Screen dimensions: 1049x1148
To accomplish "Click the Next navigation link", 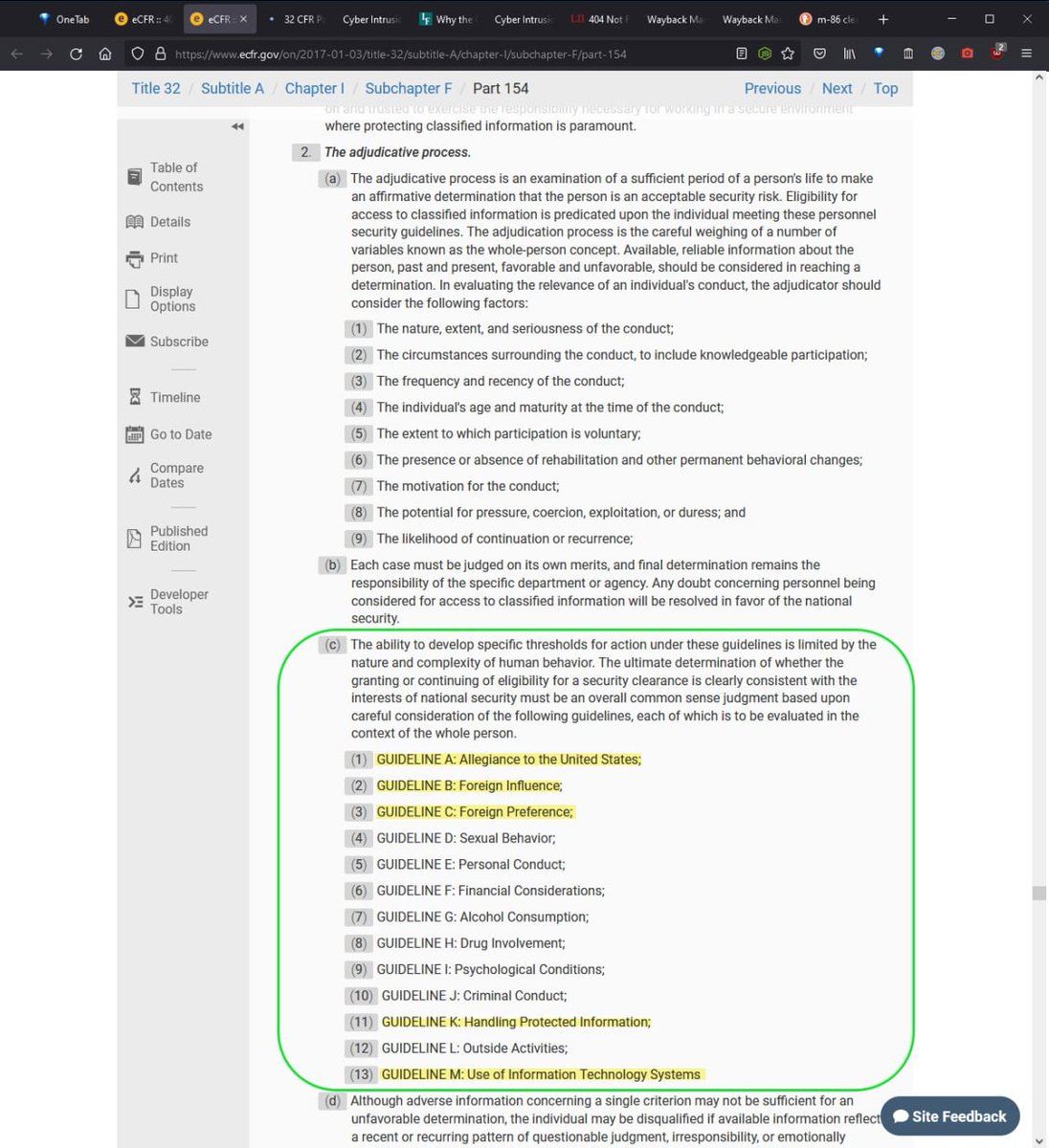I will pyautogui.click(x=837, y=88).
